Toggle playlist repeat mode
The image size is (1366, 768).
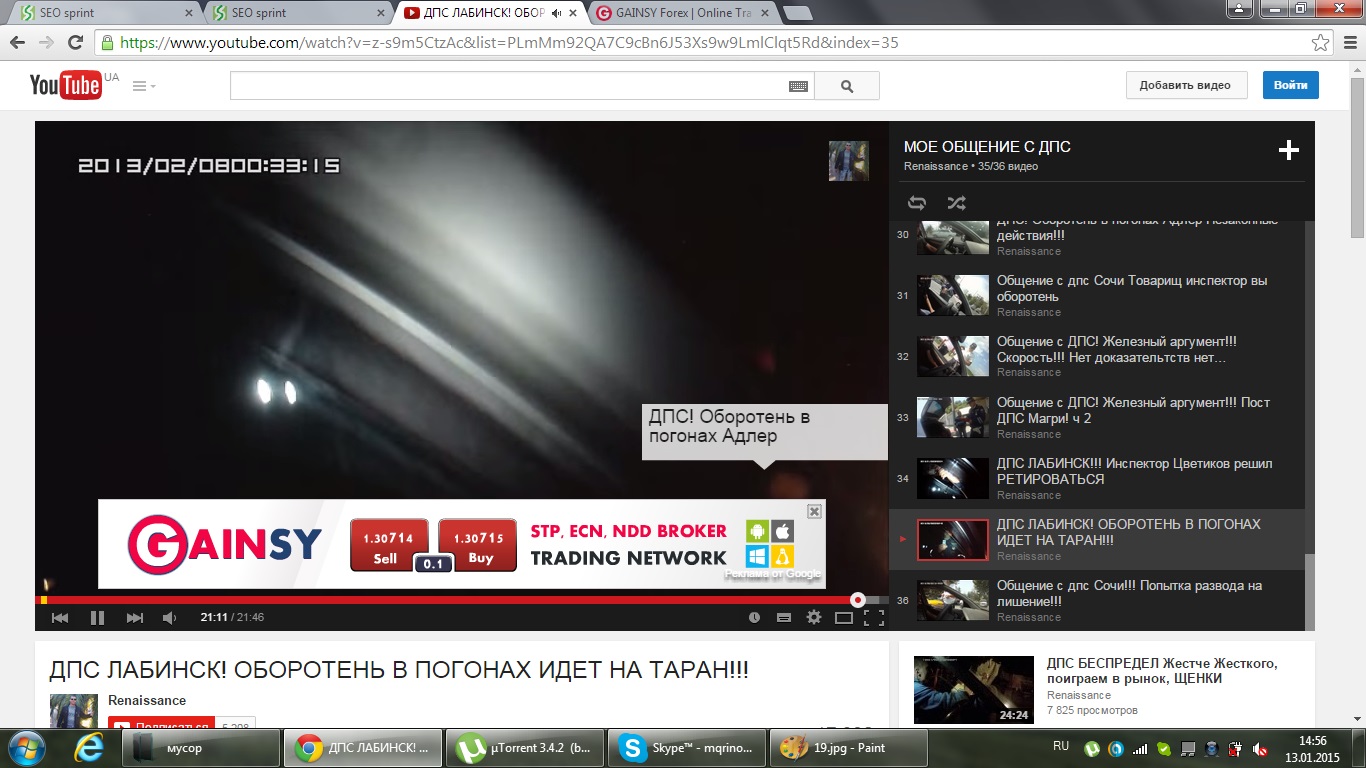pos(917,203)
